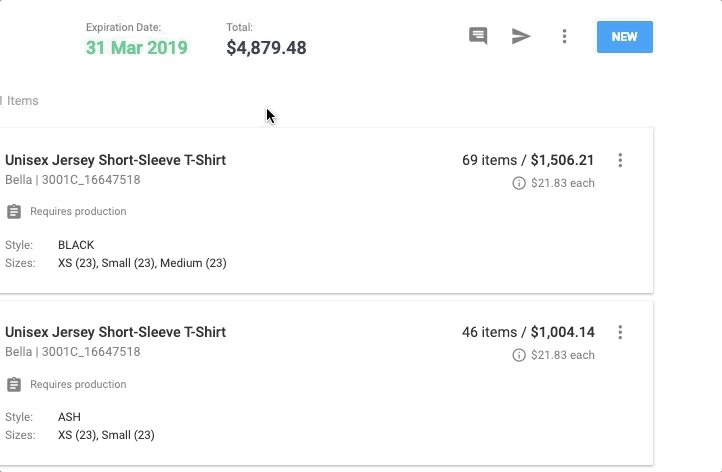Click the Items section heading
Screen dimensions: 722x472
click(x=22, y=101)
